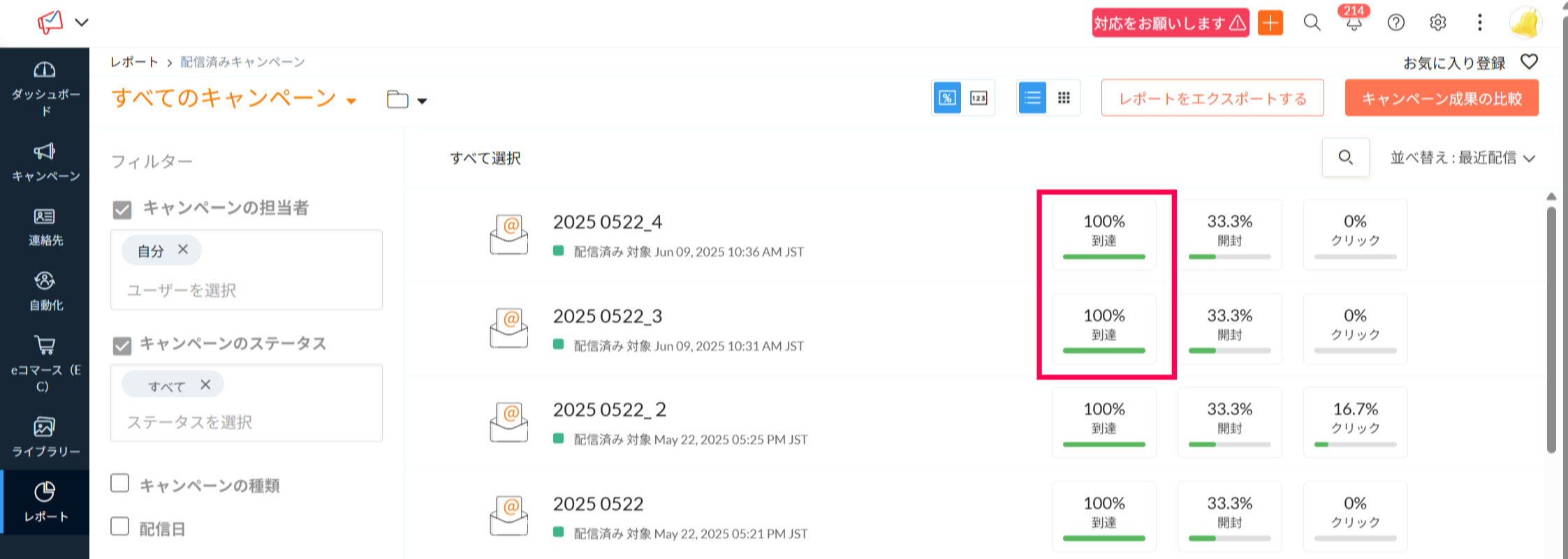The image size is (1568, 559).
Task: Switch to numeric count view icon
Action: (979, 98)
